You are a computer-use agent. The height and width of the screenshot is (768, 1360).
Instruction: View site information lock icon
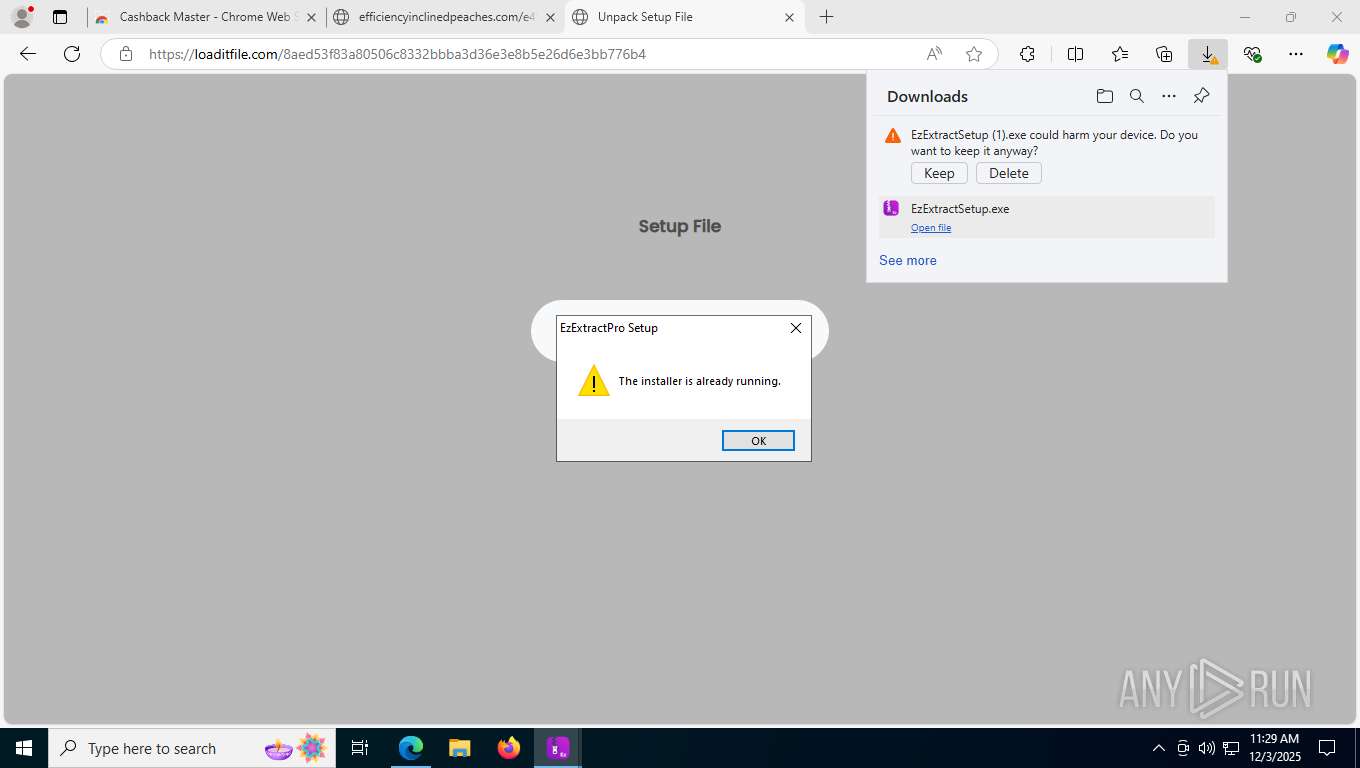point(126,54)
